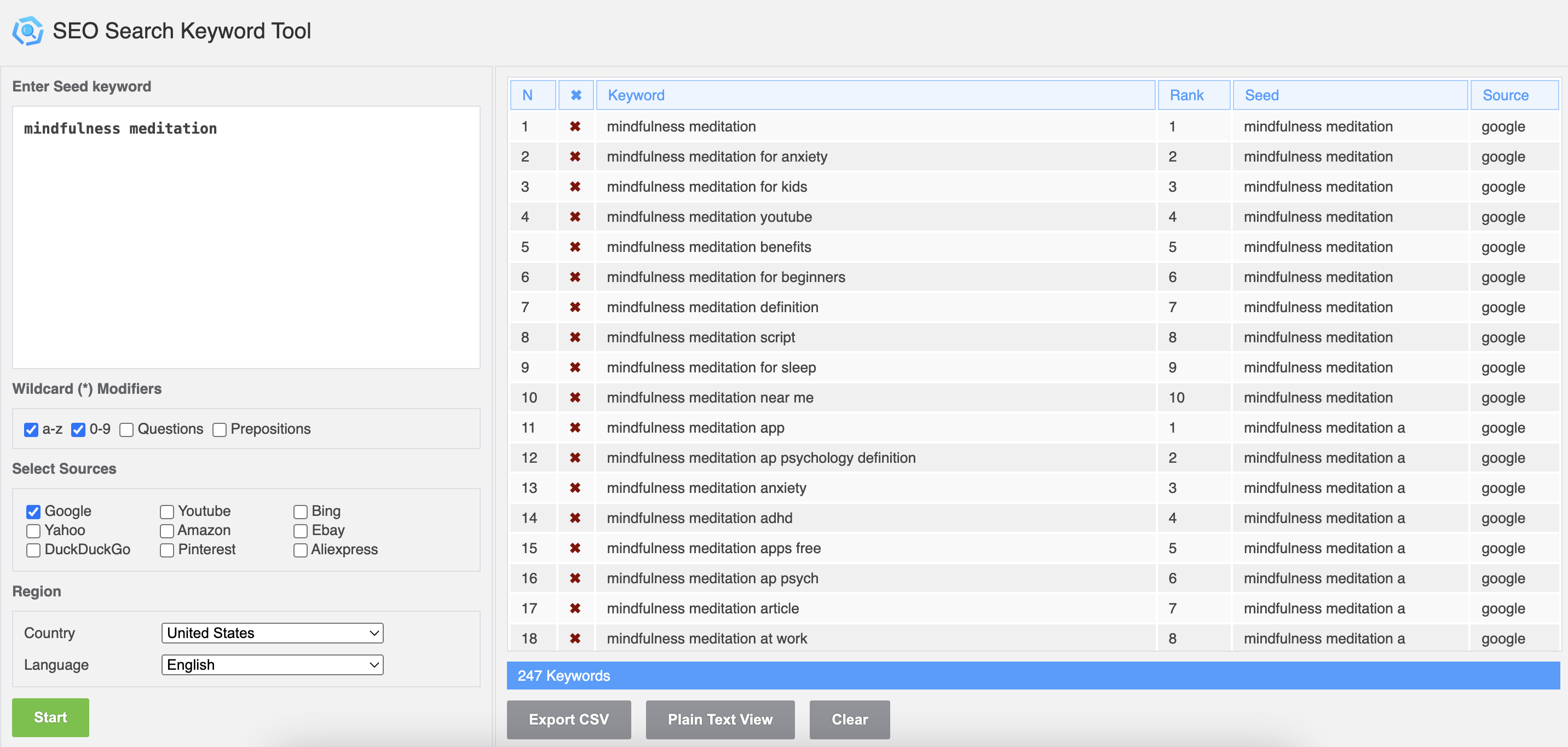
Task: Remove 'ap psychology definition' keyword row
Action: click(x=575, y=458)
